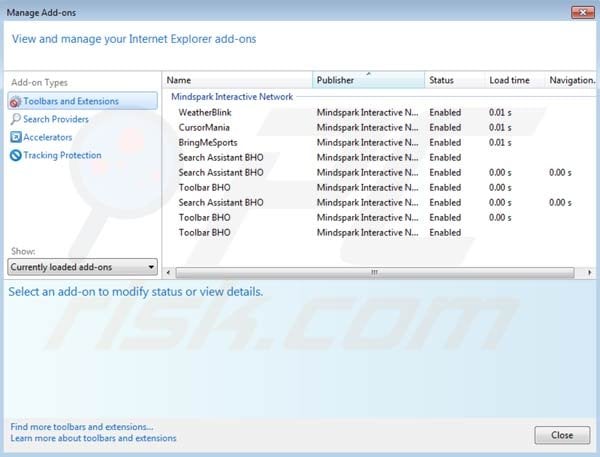Close Manage Add-ons window with X
This screenshot has width=600, height=457.
[583, 13]
